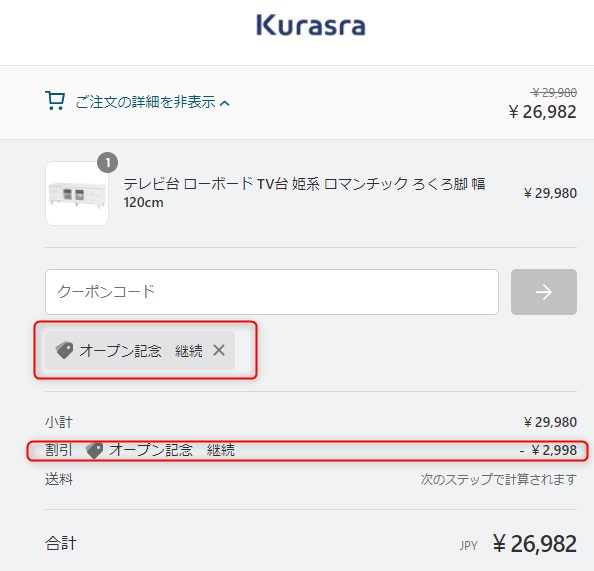This screenshot has width=594, height=571.
Task: Click the JPY currency label
Action: (x=469, y=546)
